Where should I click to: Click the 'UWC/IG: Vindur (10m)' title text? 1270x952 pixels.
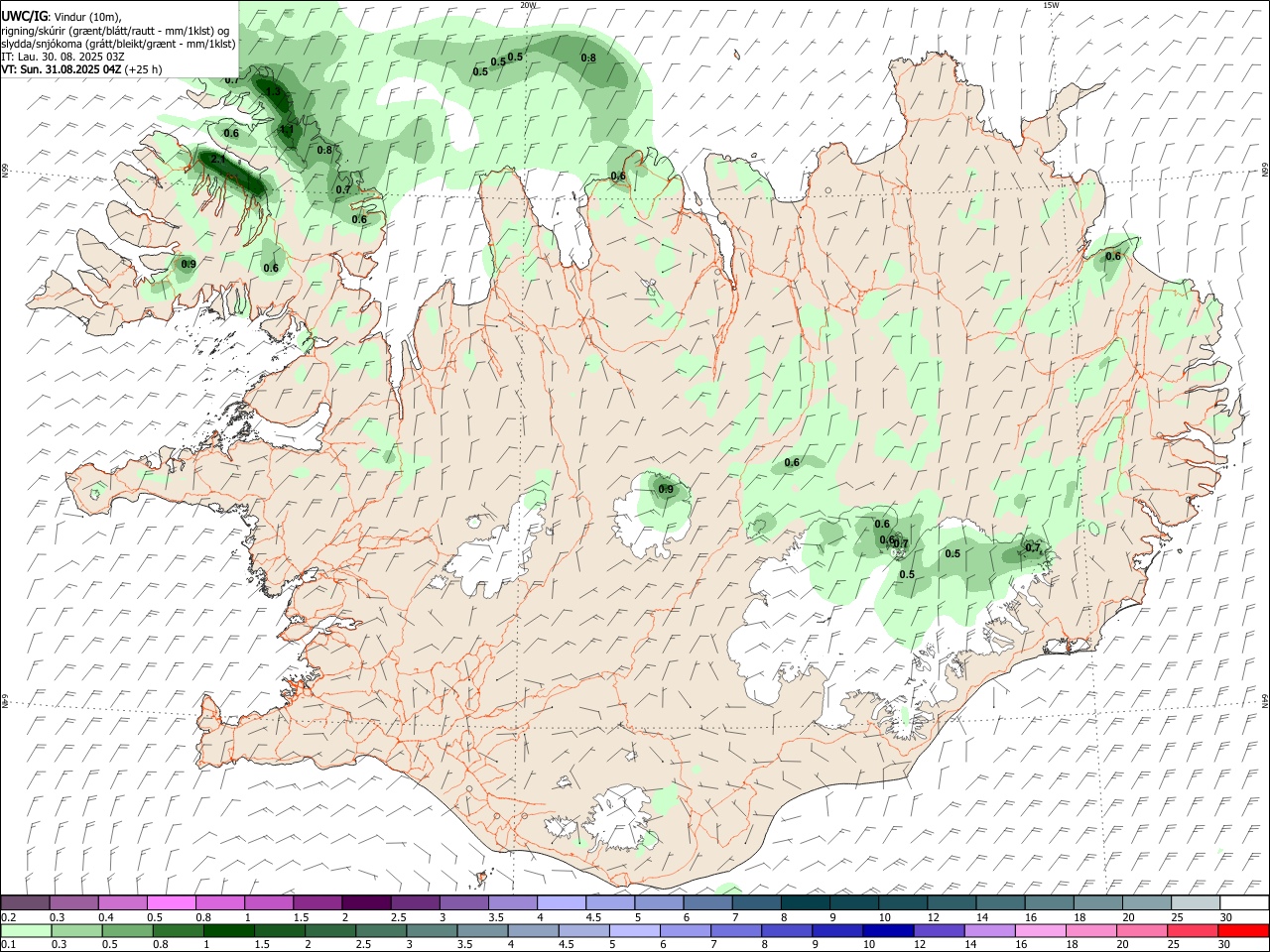(x=62, y=17)
